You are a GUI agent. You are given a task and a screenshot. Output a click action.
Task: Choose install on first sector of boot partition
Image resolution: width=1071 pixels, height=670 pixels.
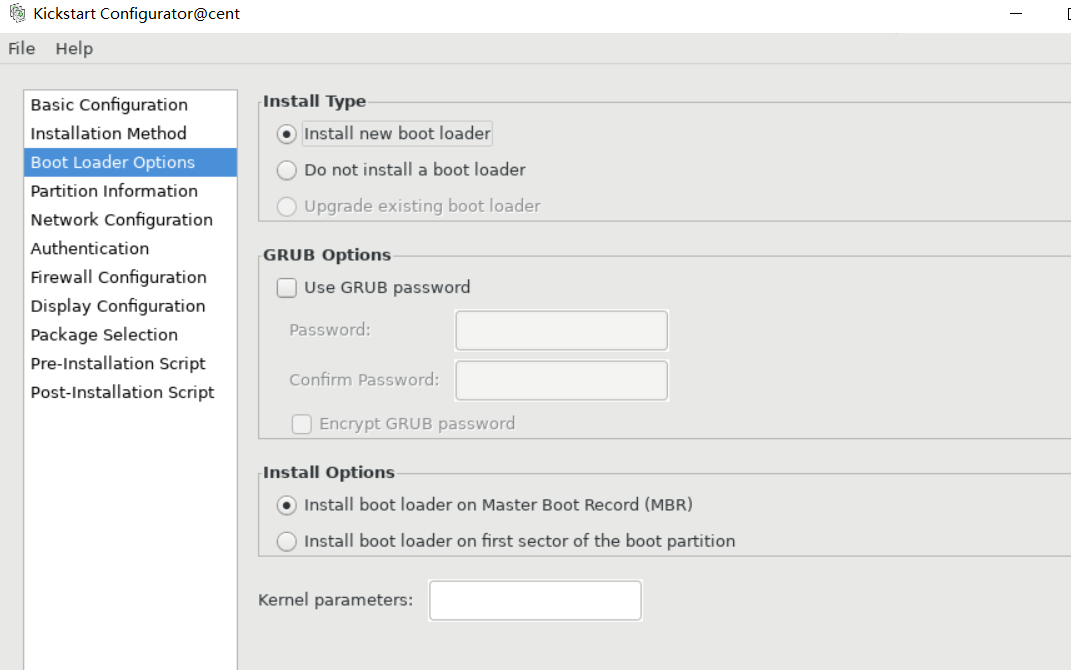[x=286, y=542]
